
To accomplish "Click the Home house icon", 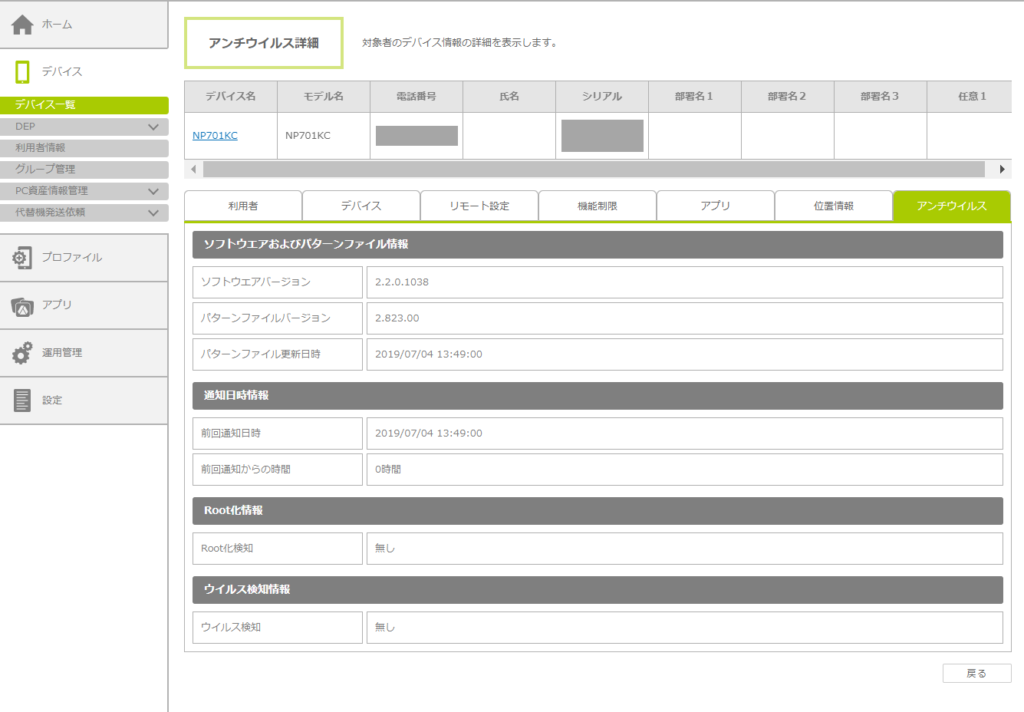I will pyautogui.click(x=23, y=24).
